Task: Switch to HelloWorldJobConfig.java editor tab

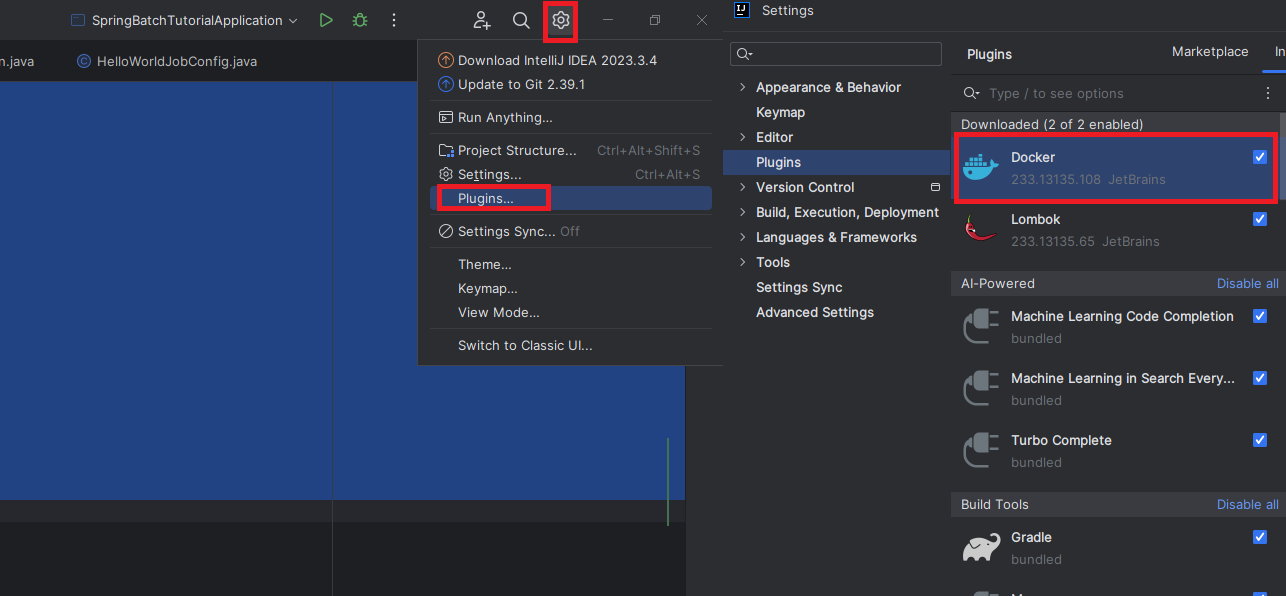Action: click(167, 61)
